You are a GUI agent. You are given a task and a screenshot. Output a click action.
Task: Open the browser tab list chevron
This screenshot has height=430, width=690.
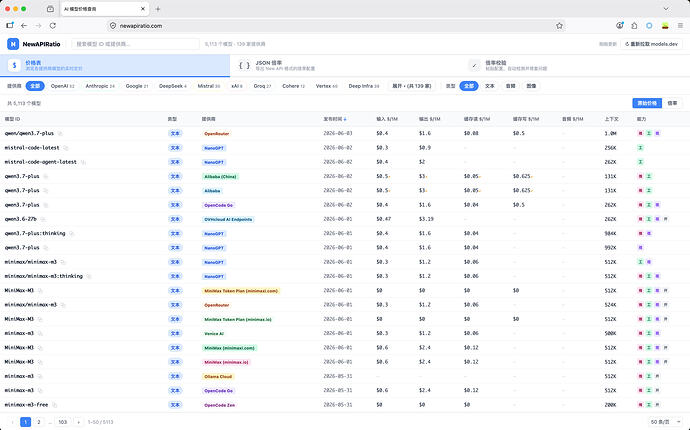pos(666,9)
